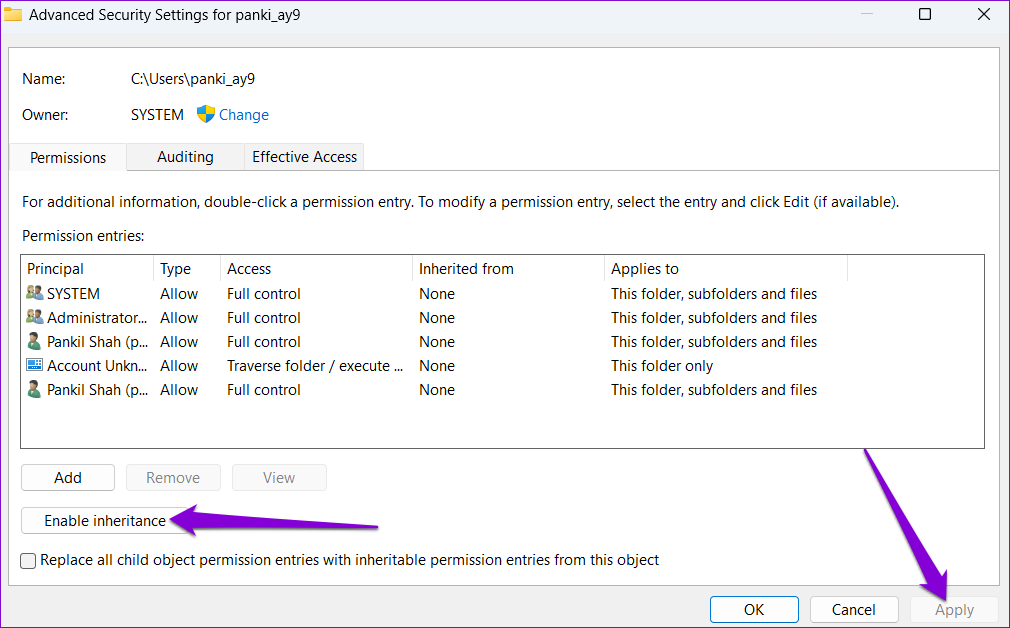Viewport: 1010px width, 628px height.
Task: Open the Effective Access tab
Action: (x=304, y=157)
